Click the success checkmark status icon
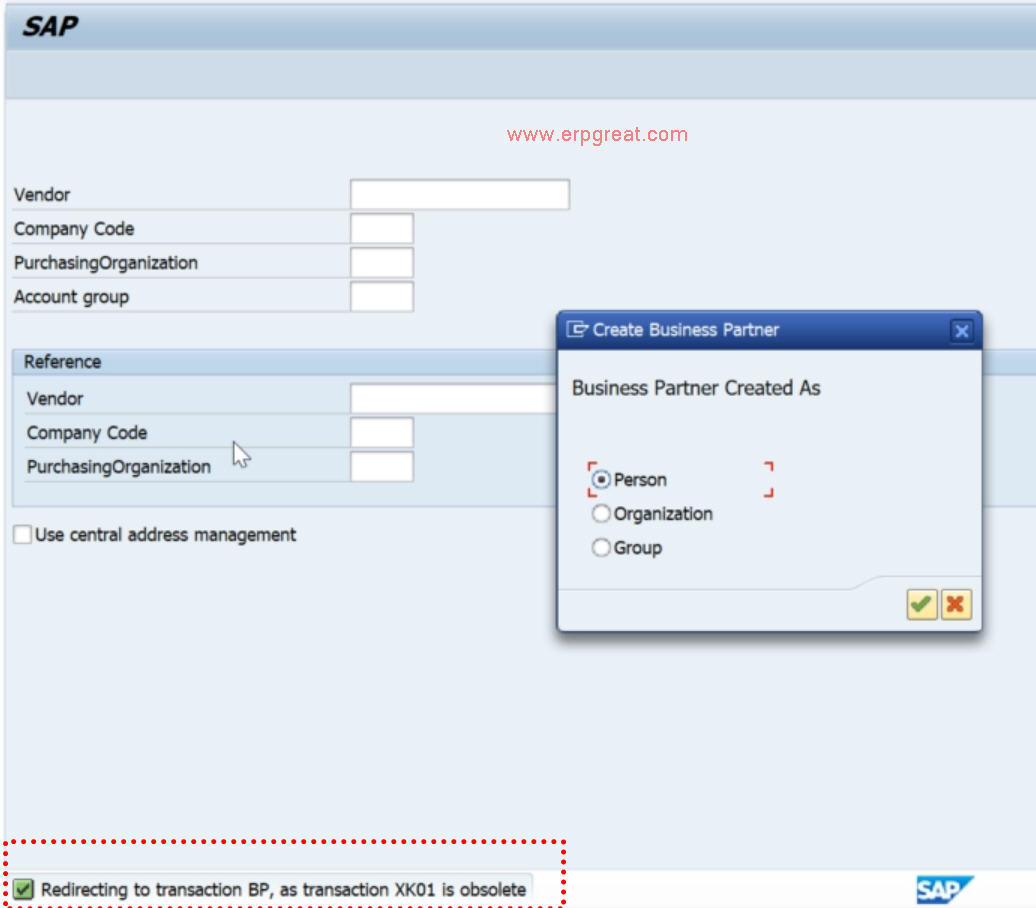This screenshot has width=1036, height=908. 23,889
